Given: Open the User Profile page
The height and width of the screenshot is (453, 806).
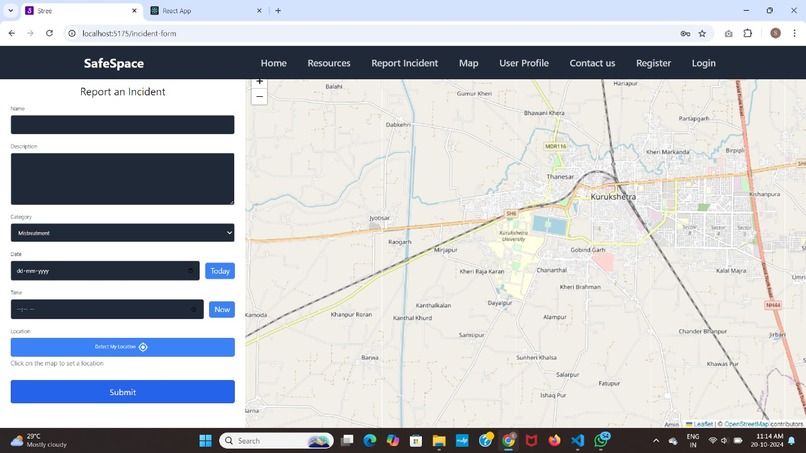Looking at the screenshot, I should tap(524, 63).
